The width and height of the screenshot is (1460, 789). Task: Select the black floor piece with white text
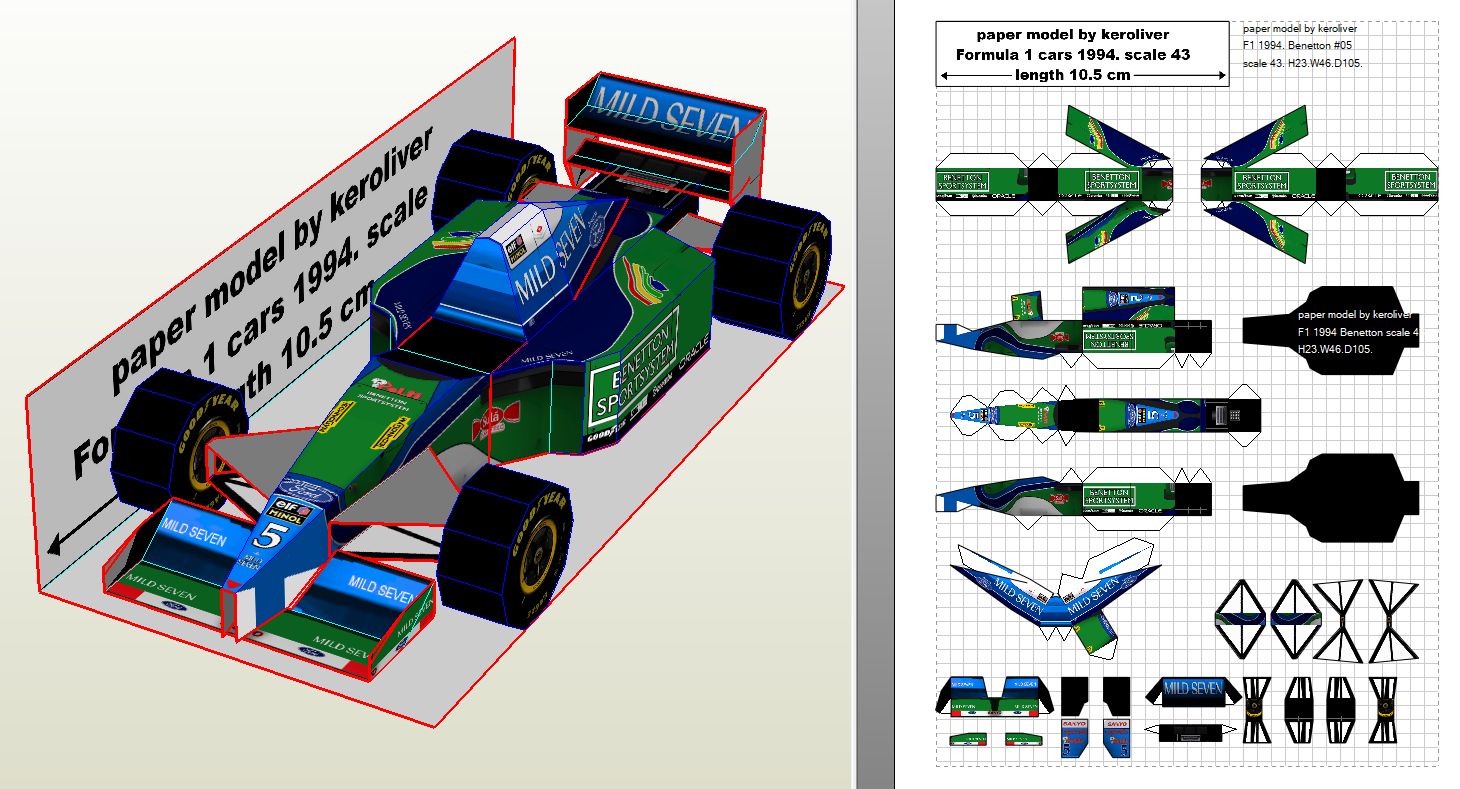coord(1328,331)
